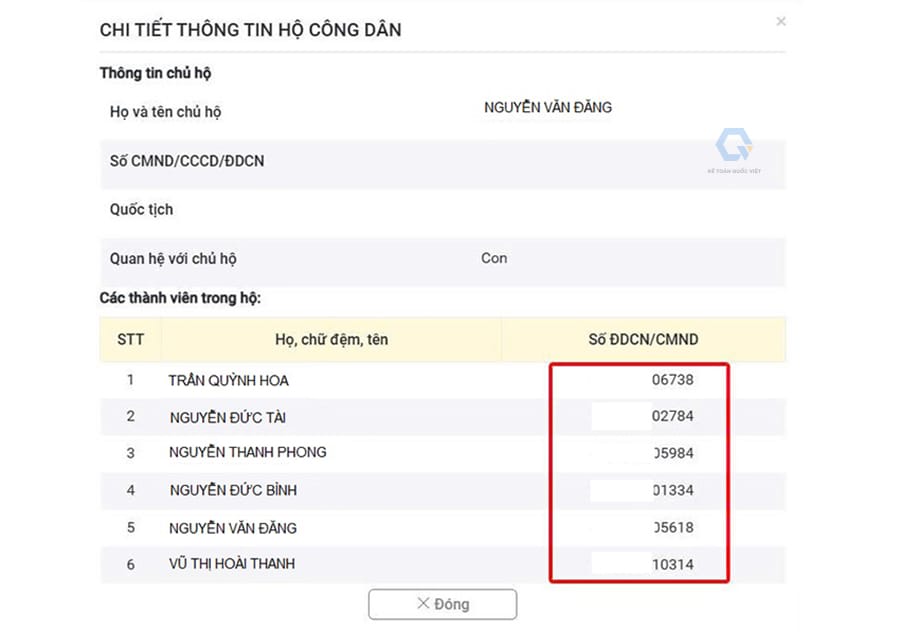Select the TRẦN QUỲNH HOA row
Image resolution: width=900 pixels, height=632 pixels.
coord(229,380)
